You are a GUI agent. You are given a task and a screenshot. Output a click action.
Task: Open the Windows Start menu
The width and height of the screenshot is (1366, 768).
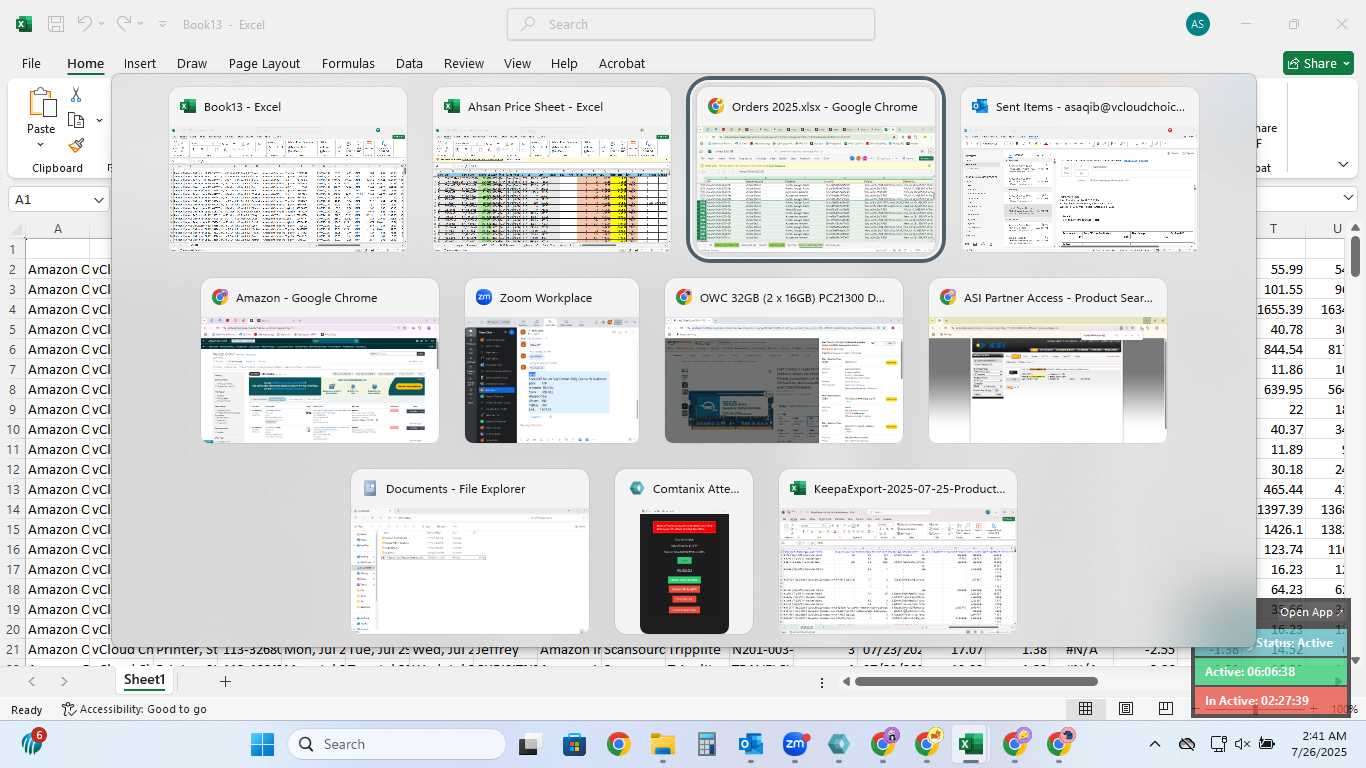tap(262, 744)
